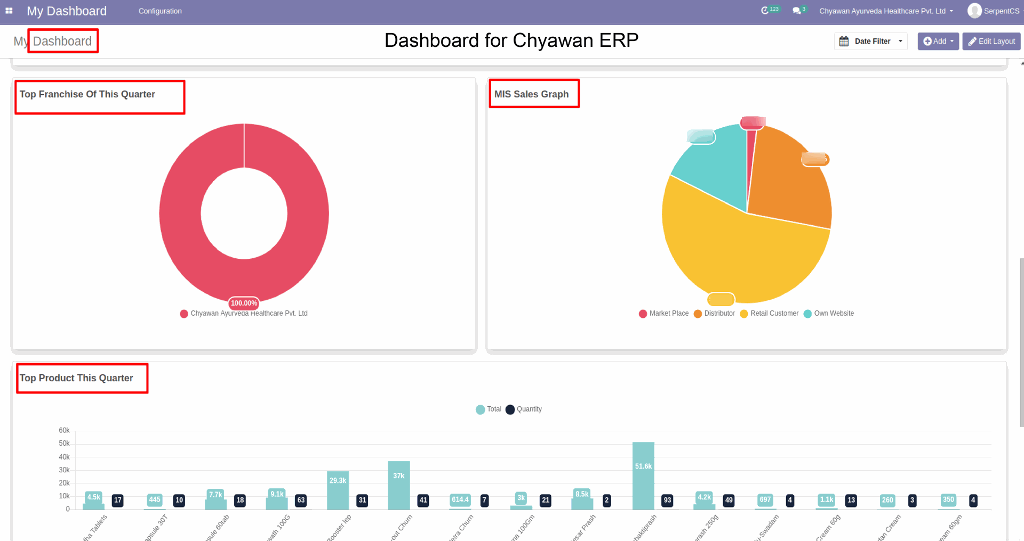The height and width of the screenshot is (541, 1024).
Task: Click the 100.00% donut label
Action: click(244, 303)
